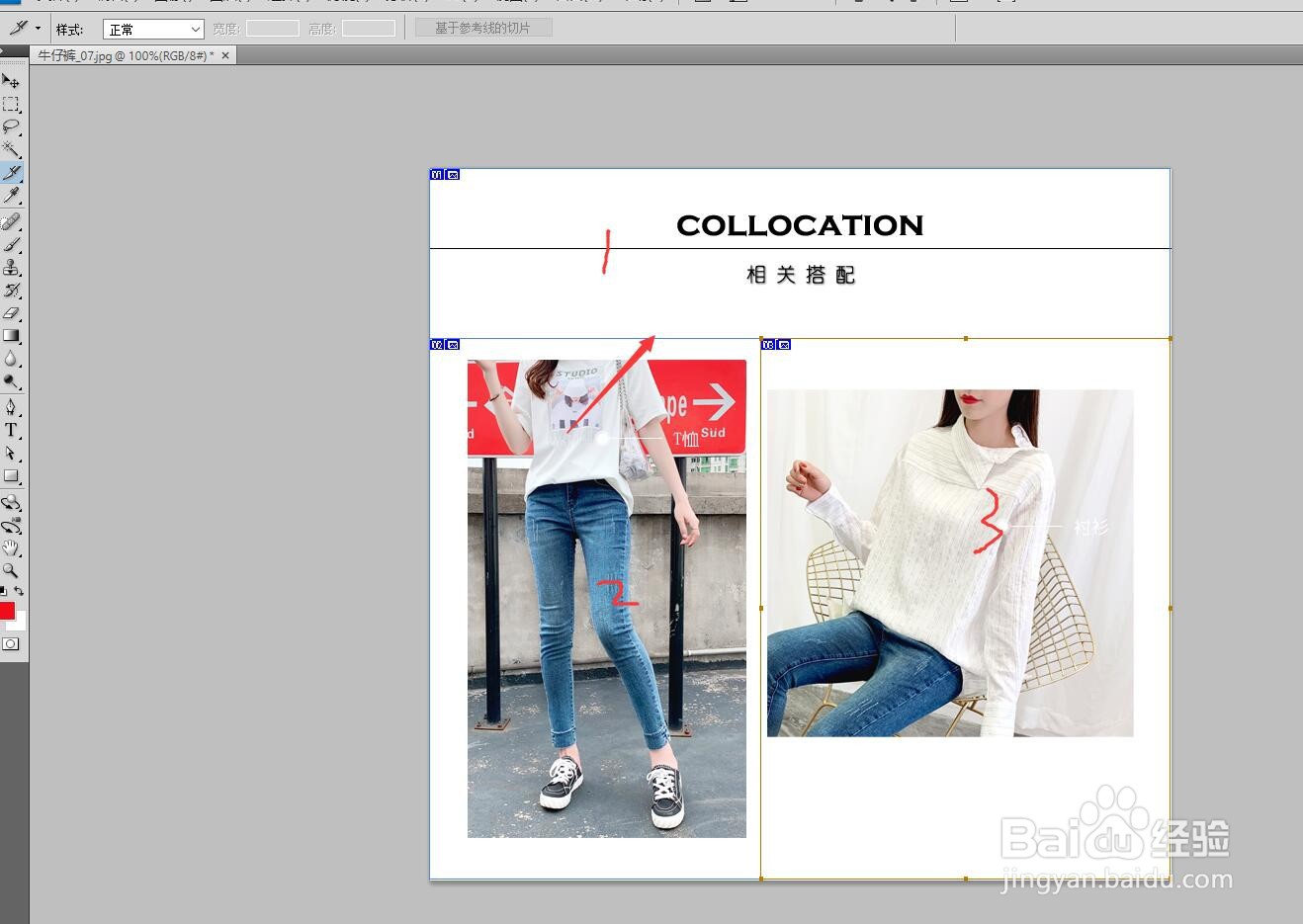Image resolution: width=1303 pixels, height=924 pixels.
Task: Select the Zoom tool
Action: (11, 571)
